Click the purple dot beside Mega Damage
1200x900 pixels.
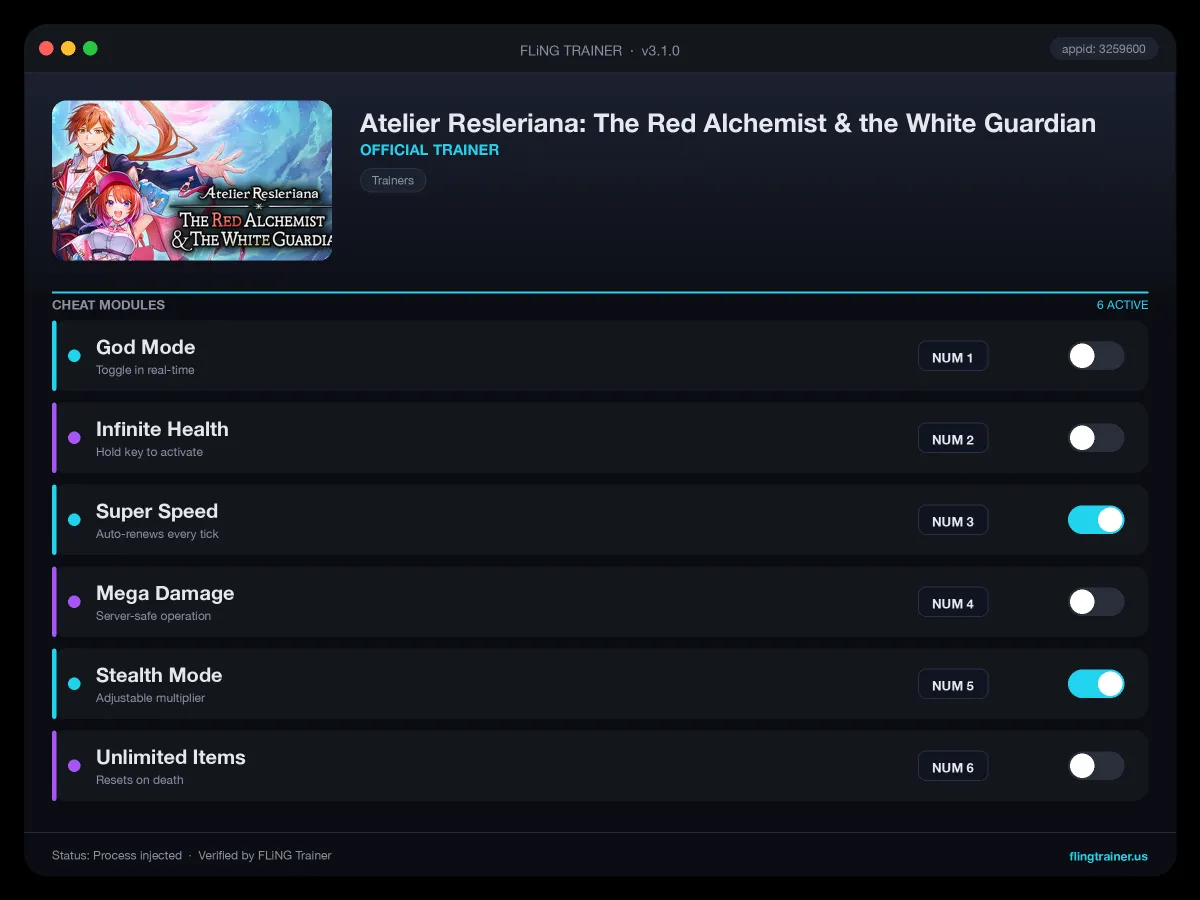tap(74, 602)
